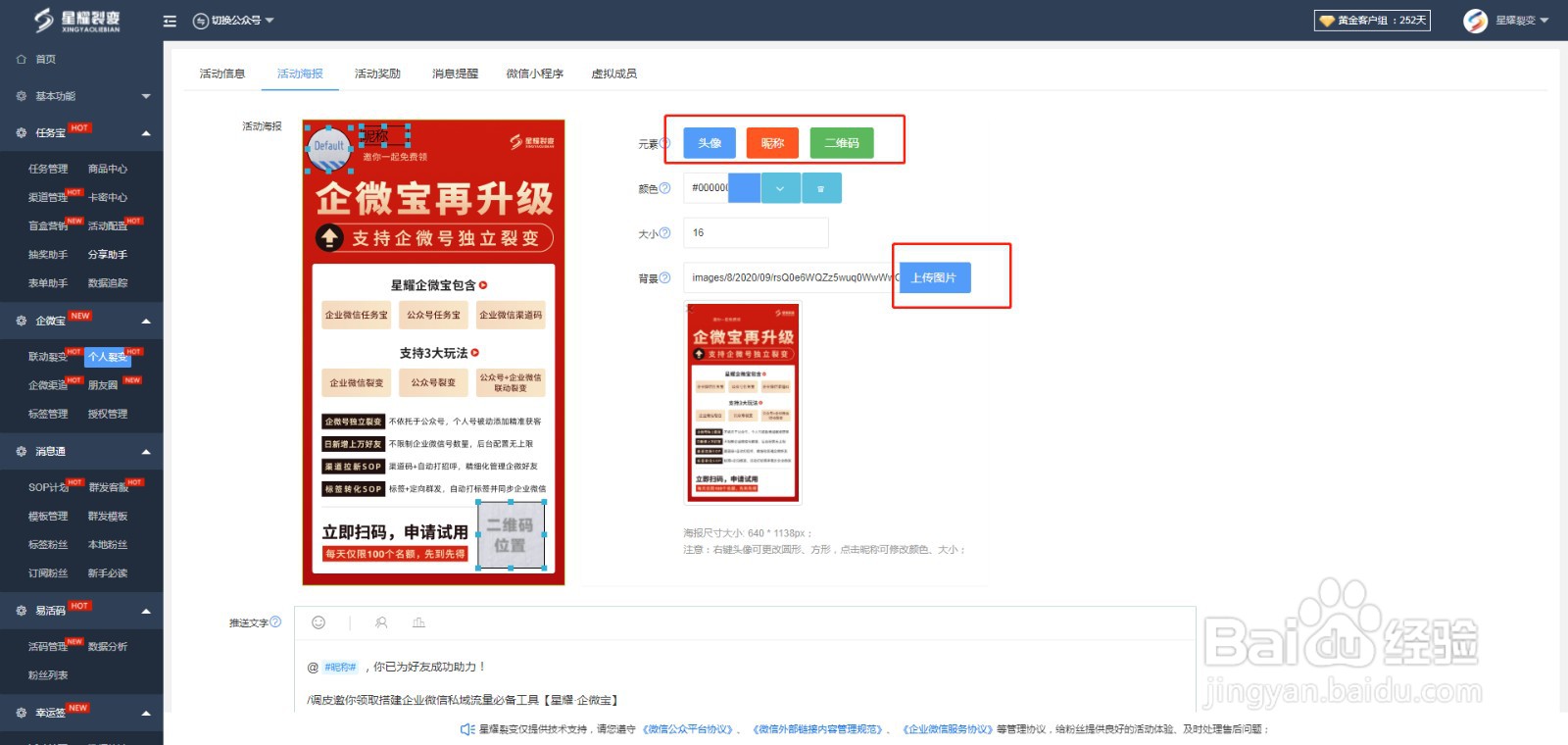Screen dimensions: 1568x745
Task: Collapse the 消息通 sidebar section
Action: (146, 452)
